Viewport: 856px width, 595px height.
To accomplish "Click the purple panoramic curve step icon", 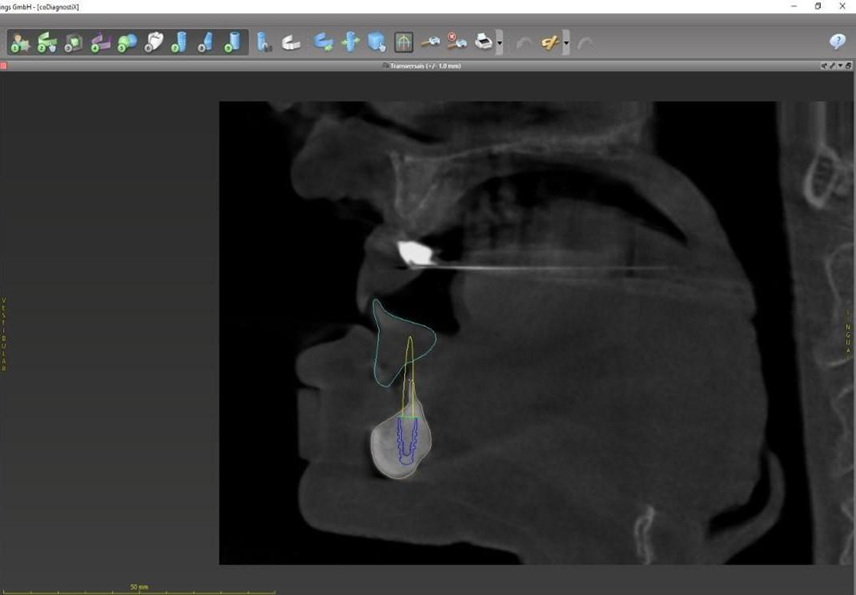I will tap(100, 43).
